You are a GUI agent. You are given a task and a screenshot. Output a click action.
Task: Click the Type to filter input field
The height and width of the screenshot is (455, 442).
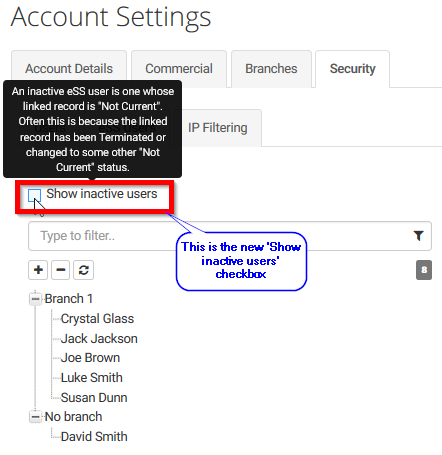click(x=230, y=236)
